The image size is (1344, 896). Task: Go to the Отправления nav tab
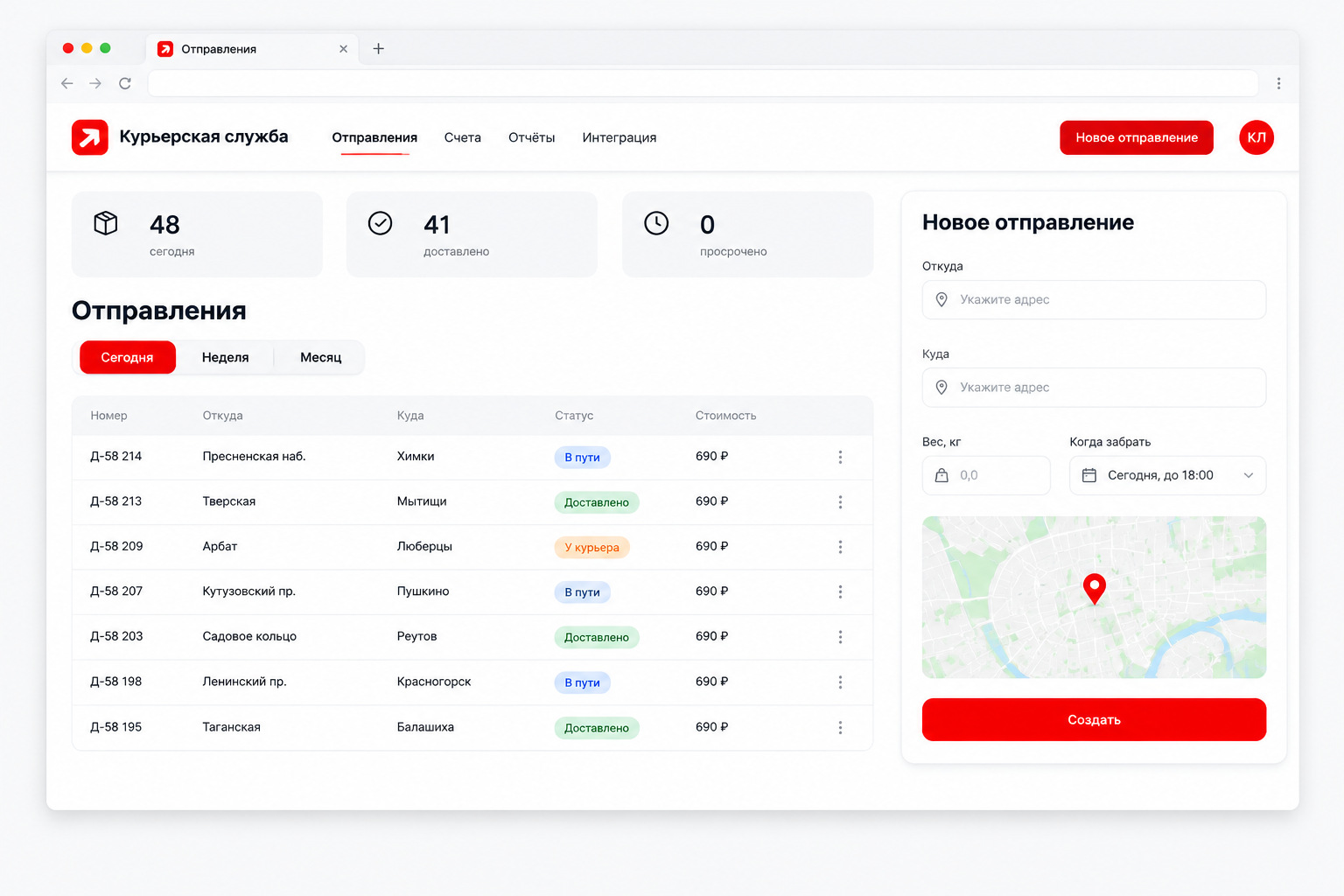[374, 137]
